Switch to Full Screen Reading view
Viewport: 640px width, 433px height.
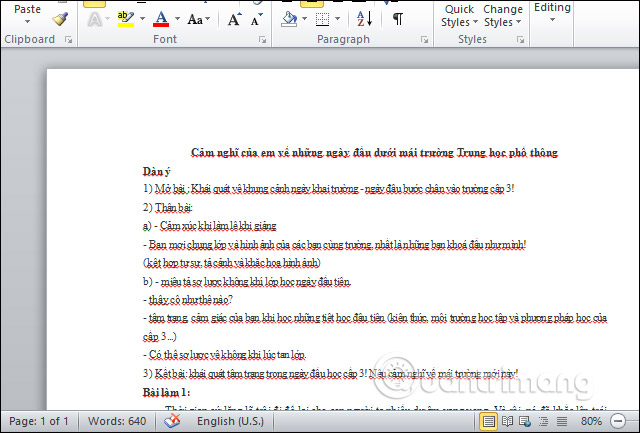[507, 421]
